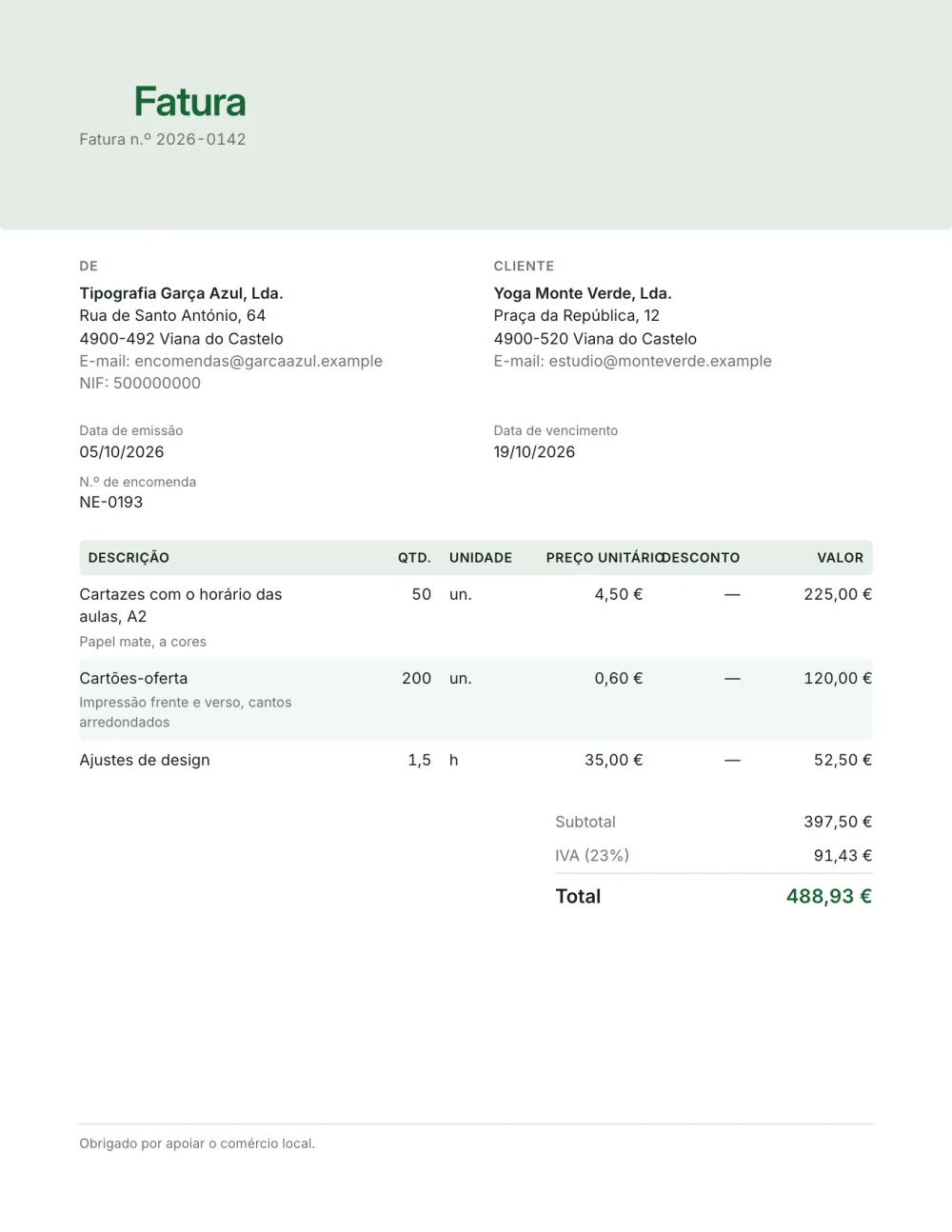Click the 'Data de vencimento' label
This screenshot has height=1232, width=952.
[556, 430]
